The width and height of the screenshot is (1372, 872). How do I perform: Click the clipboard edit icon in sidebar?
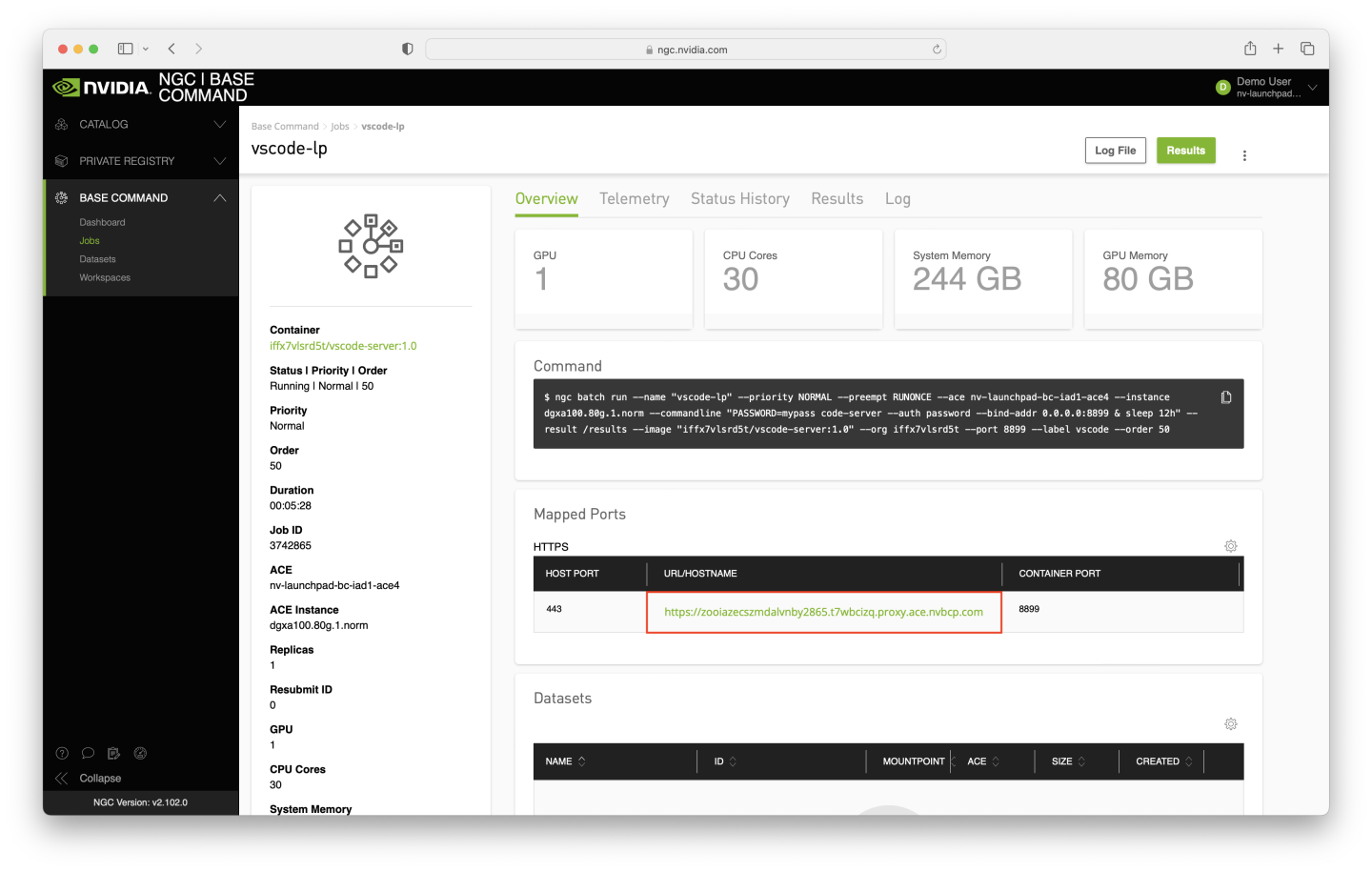point(114,753)
